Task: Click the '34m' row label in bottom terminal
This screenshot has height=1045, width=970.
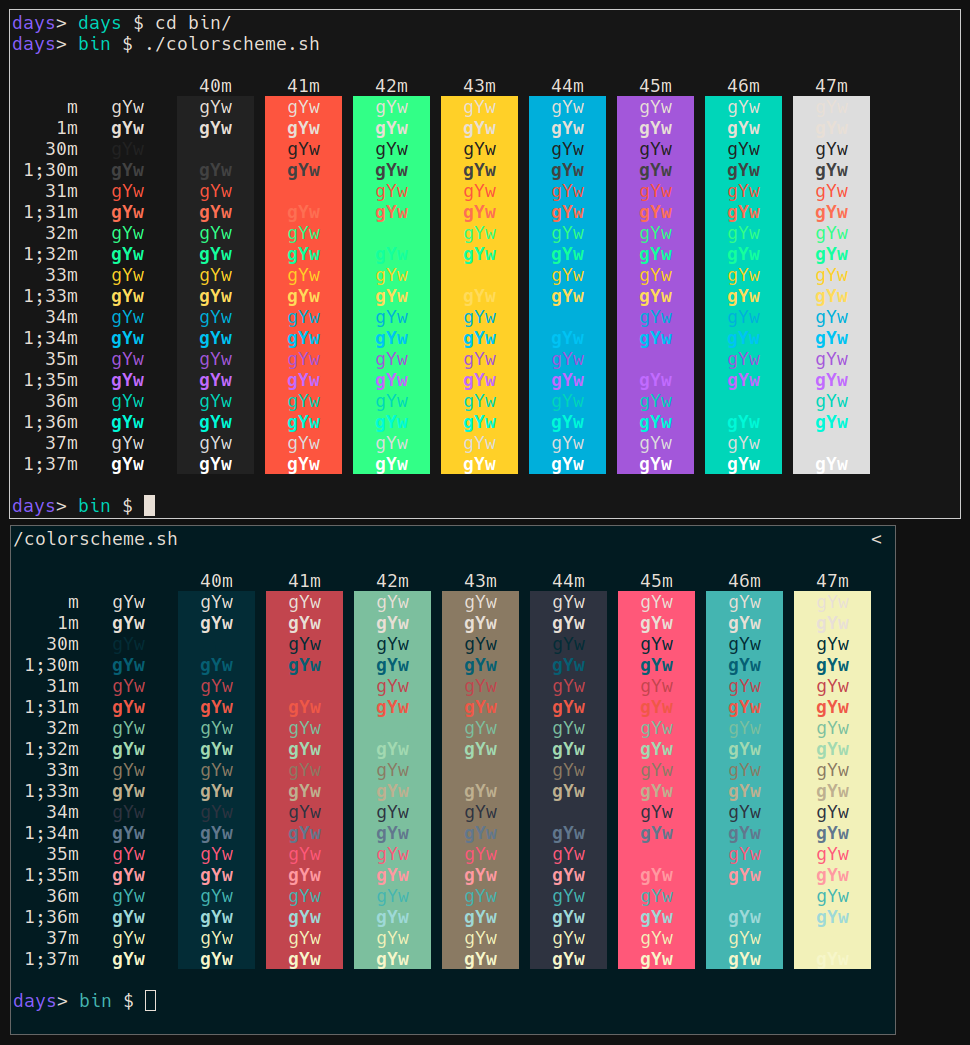Action: pos(63,812)
